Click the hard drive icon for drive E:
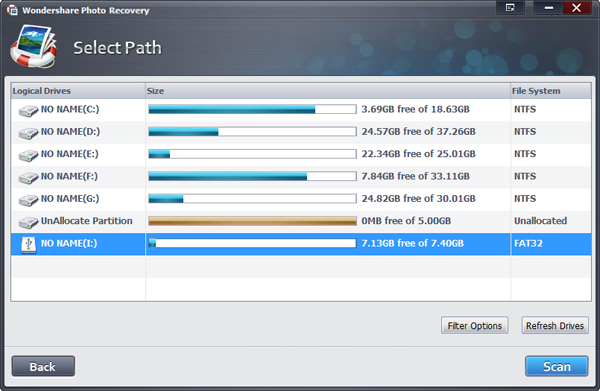This screenshot has width=600, height=391. (28, 155)
